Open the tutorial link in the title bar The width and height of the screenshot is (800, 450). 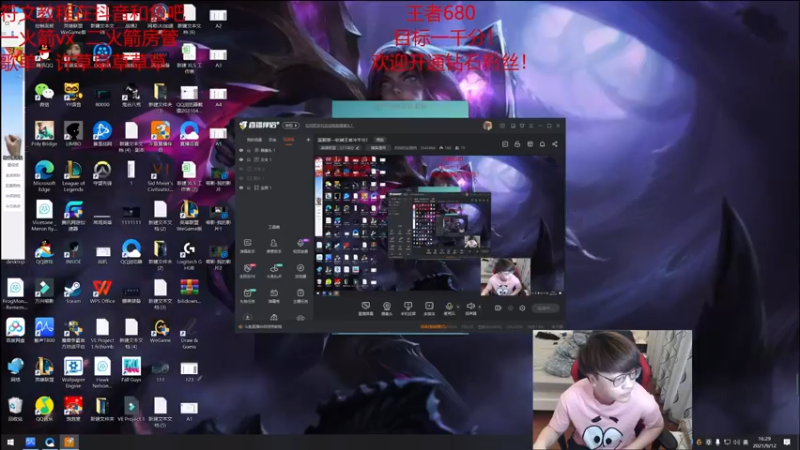coord(329,126)
